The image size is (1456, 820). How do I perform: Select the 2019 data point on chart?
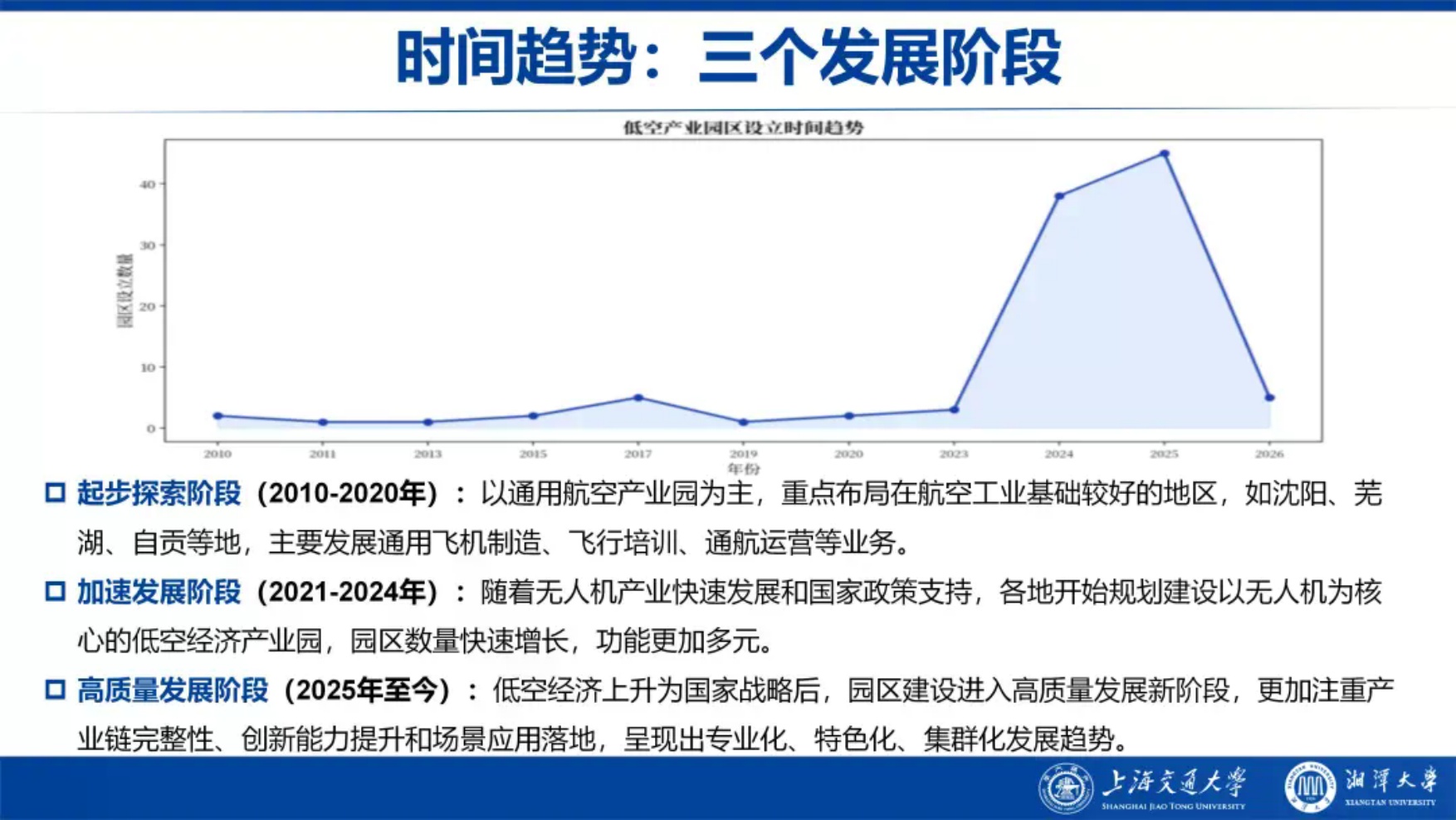[x=744, y=422]
